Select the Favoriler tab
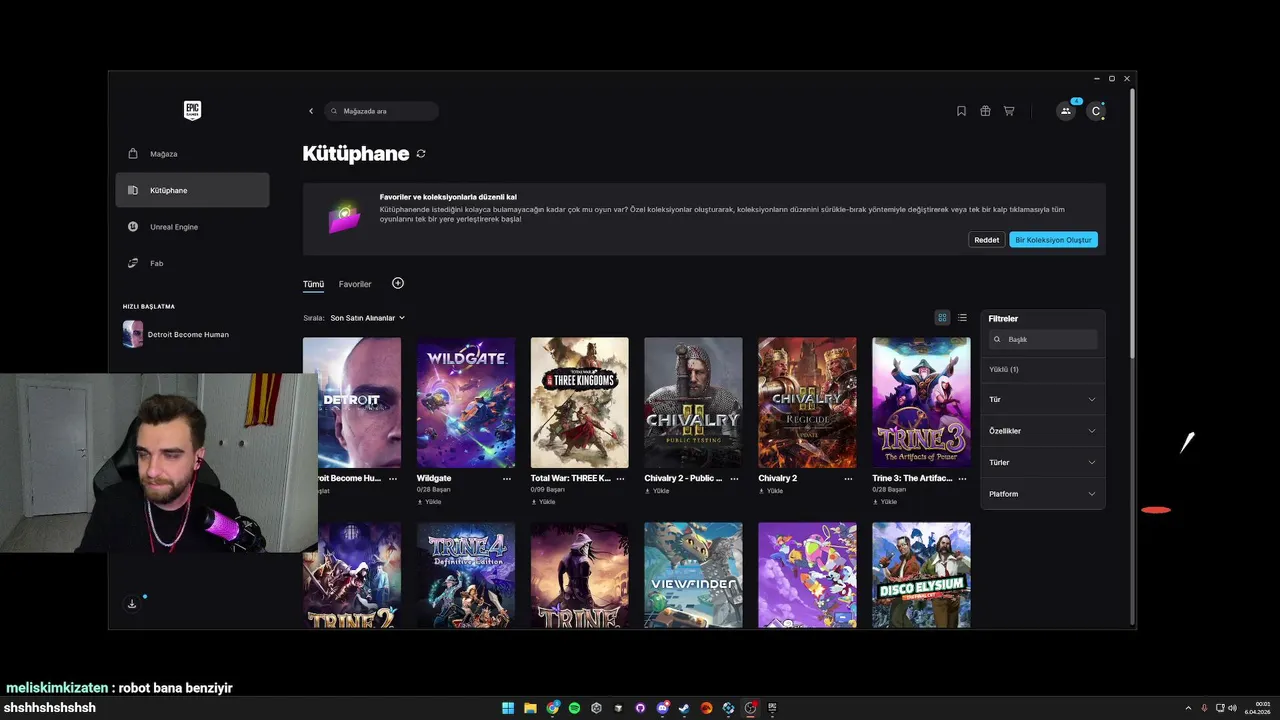 (x=355, y=284)
